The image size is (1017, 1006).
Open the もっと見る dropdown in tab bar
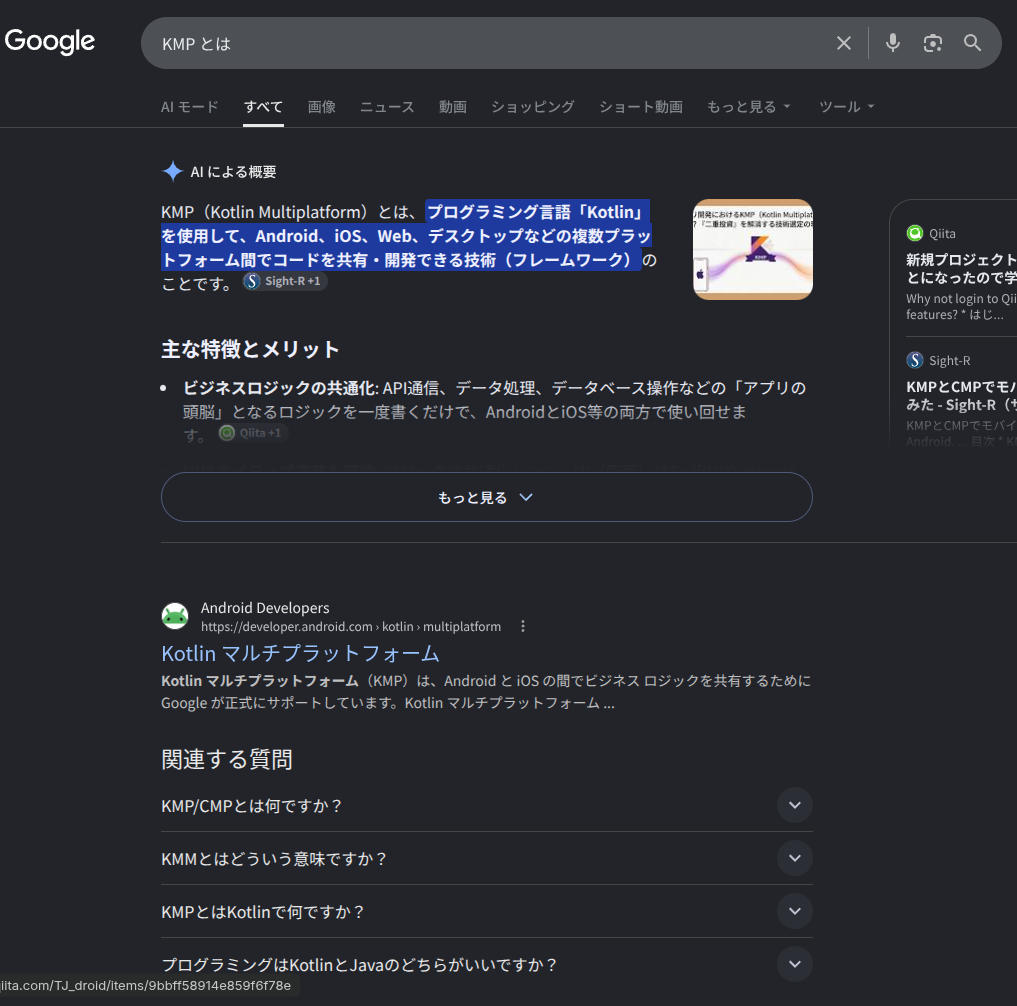pyautogui.click(x=748, y=106)
